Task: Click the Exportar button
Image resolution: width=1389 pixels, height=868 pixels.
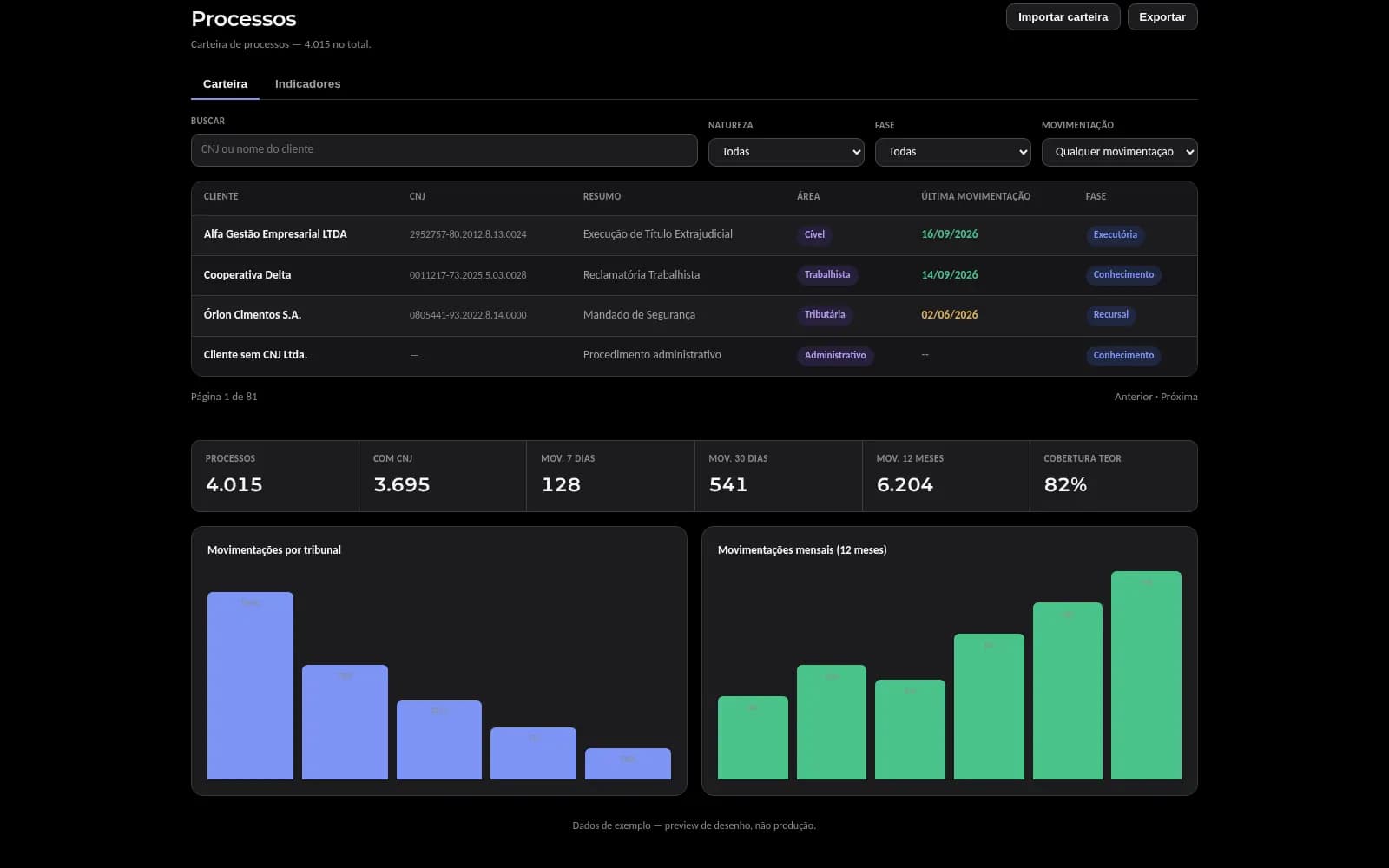Action: pos(1162,17)
